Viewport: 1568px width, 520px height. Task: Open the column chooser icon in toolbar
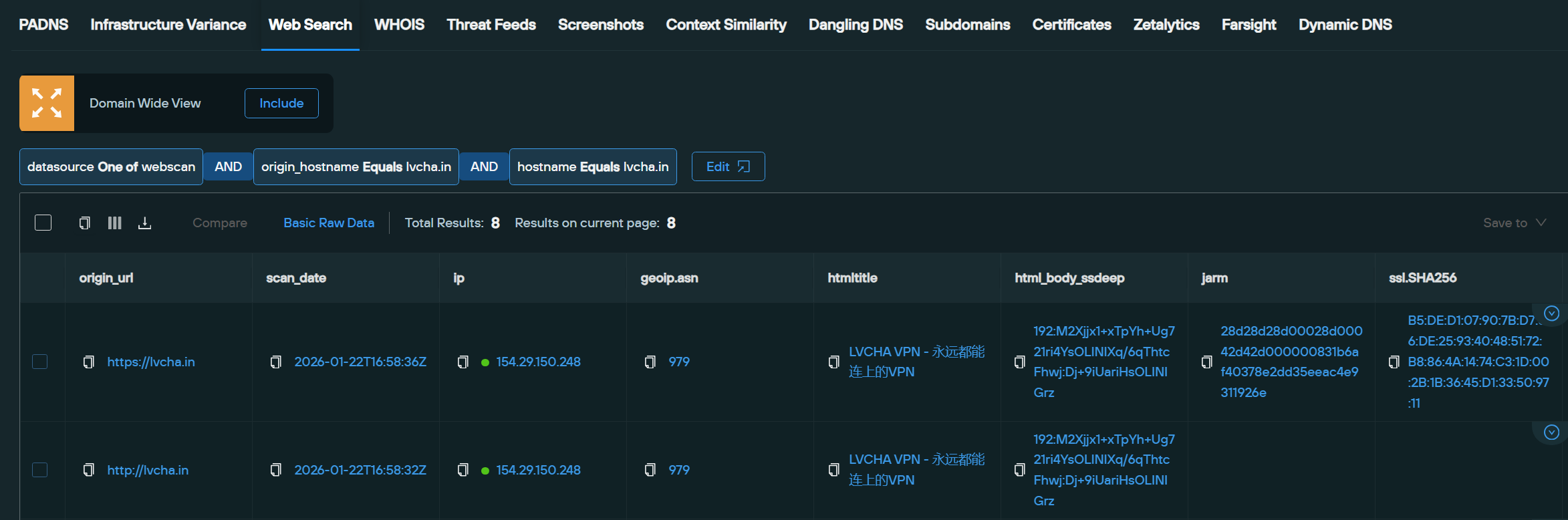(115, 223)
